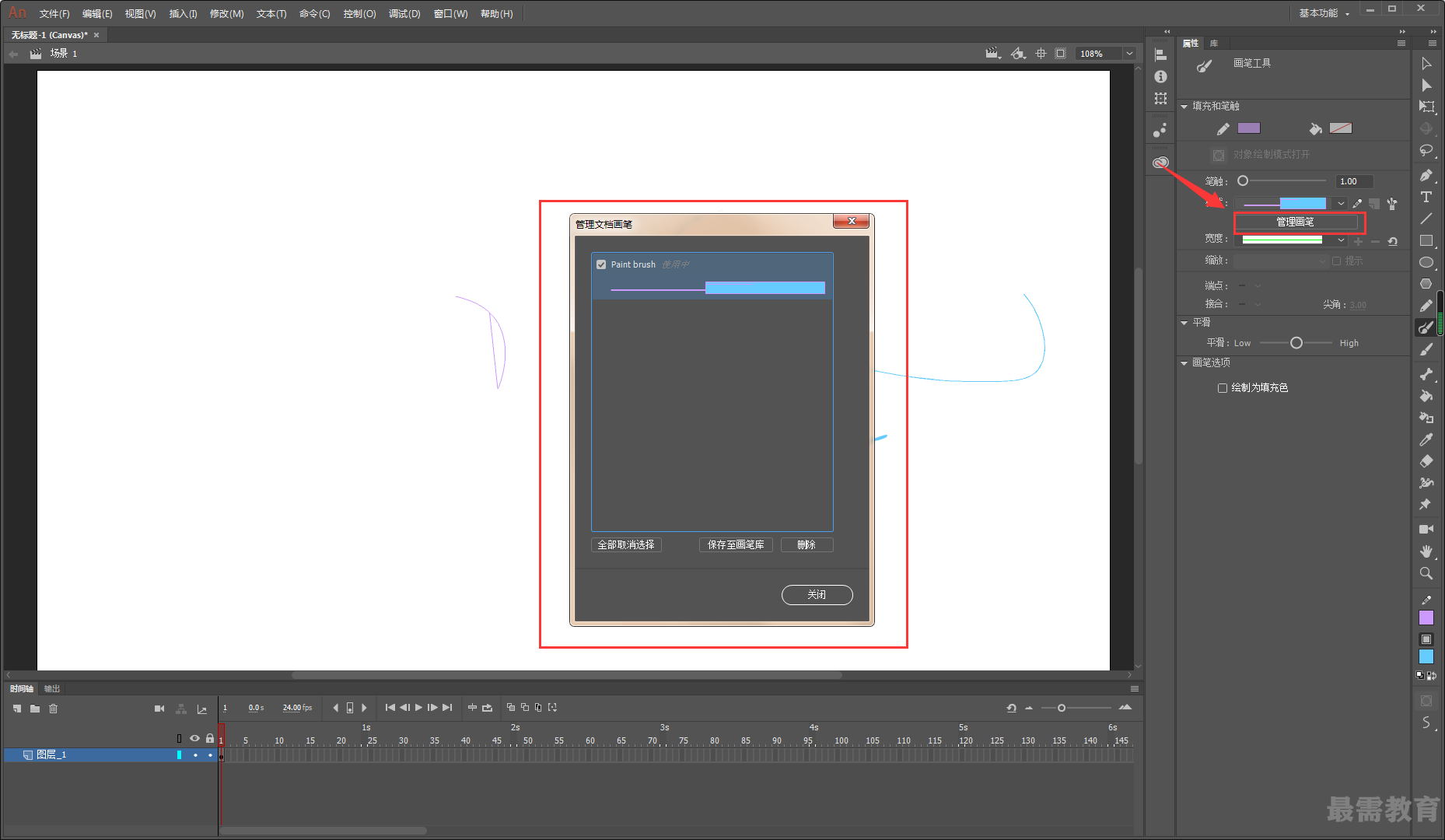
Task: Select the Selection arrow tool
Action: click(x=1426, y=64)
